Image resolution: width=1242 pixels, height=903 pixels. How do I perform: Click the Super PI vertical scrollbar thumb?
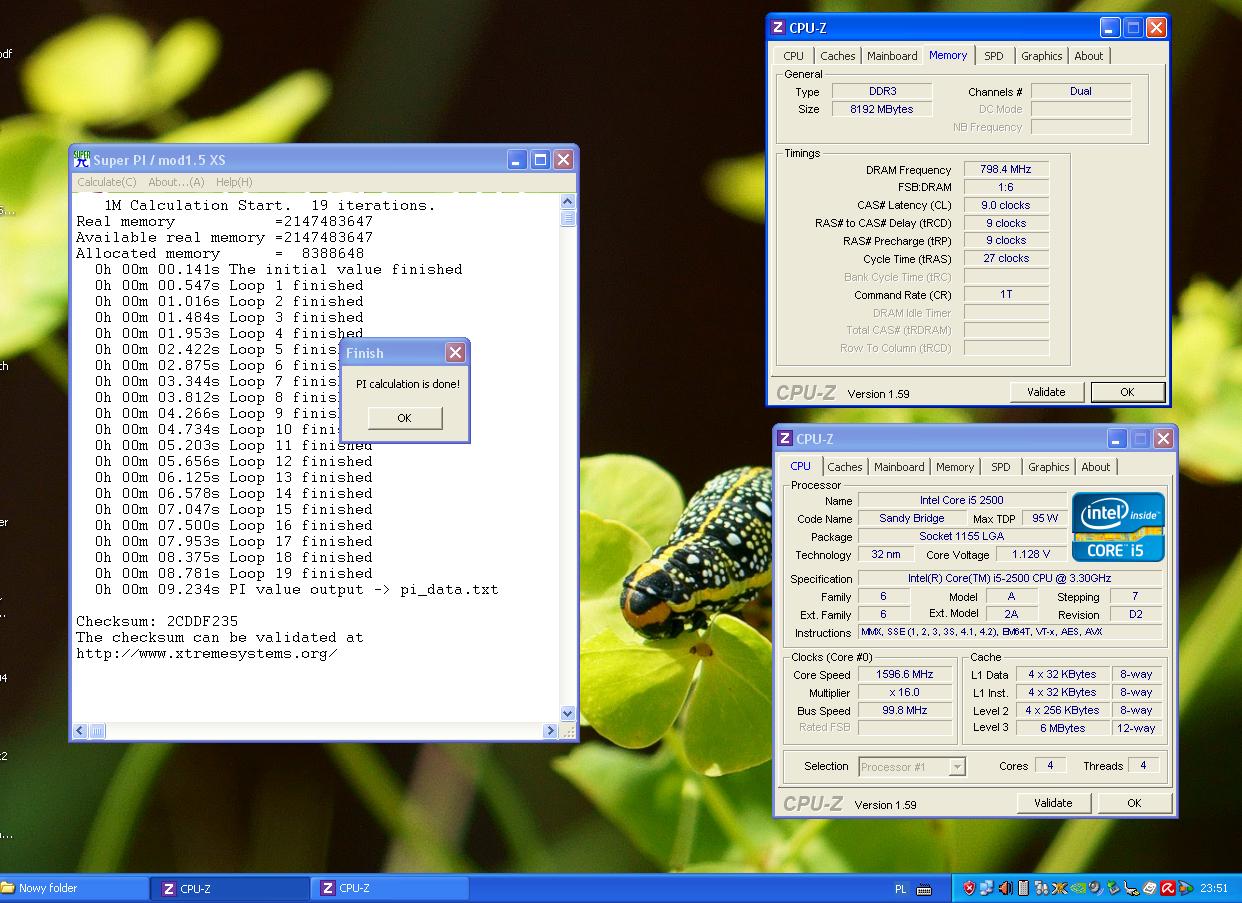pyautogui.click(x=568, y=219)
